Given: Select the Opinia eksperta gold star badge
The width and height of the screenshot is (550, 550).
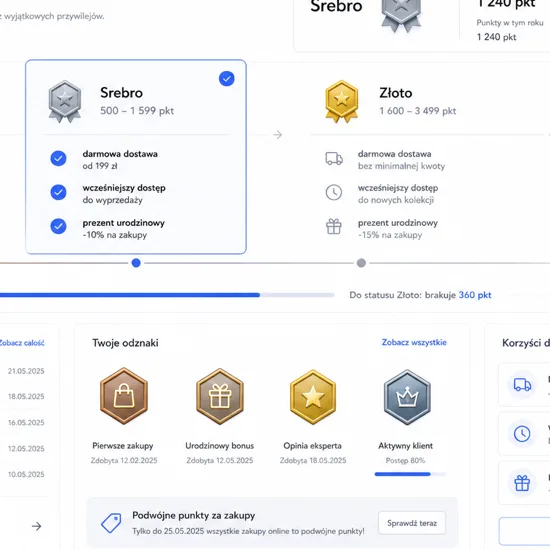Looking at the screenshot, I should point(313,397).
